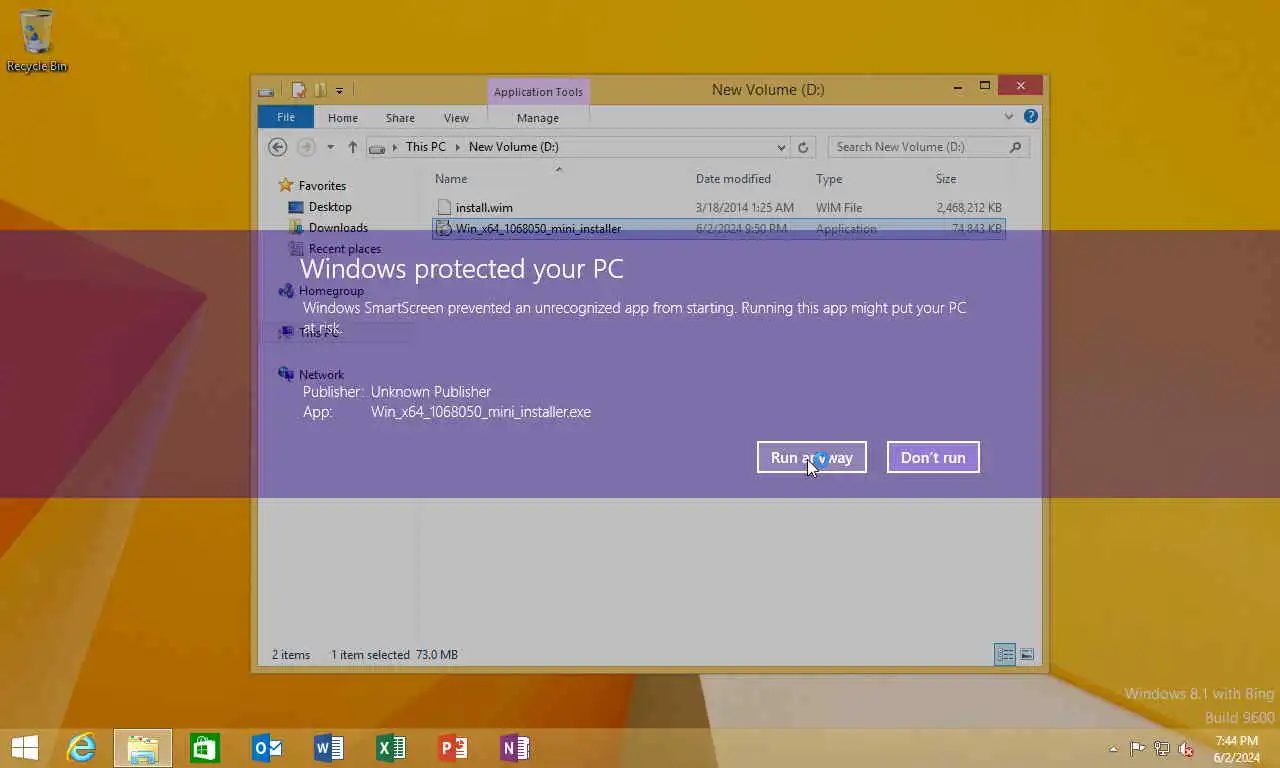Click the Run anyway button
Image resolution: width=1280 pixels, height=768 pixels.
coord(812,457)
